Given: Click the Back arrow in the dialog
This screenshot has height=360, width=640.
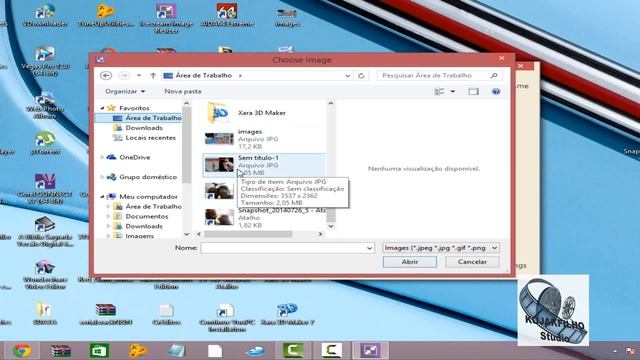Looking at the screenshot, I should tap(106, 76).
